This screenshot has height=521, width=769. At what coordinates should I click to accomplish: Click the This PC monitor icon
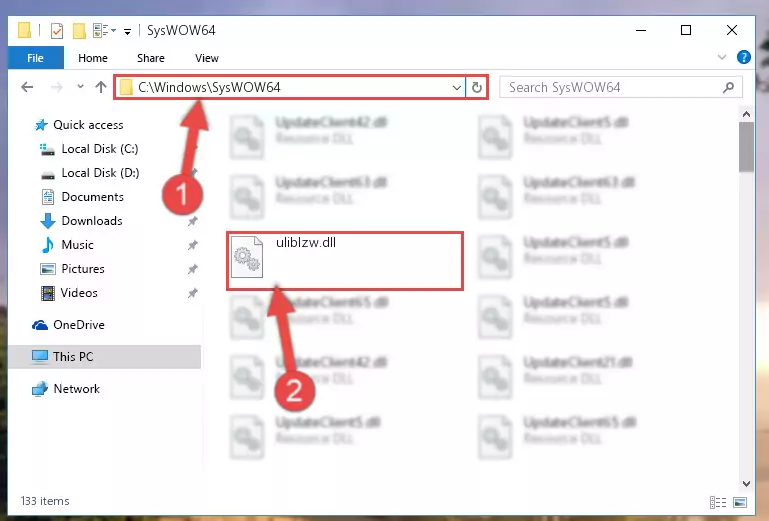pos(40,357)
